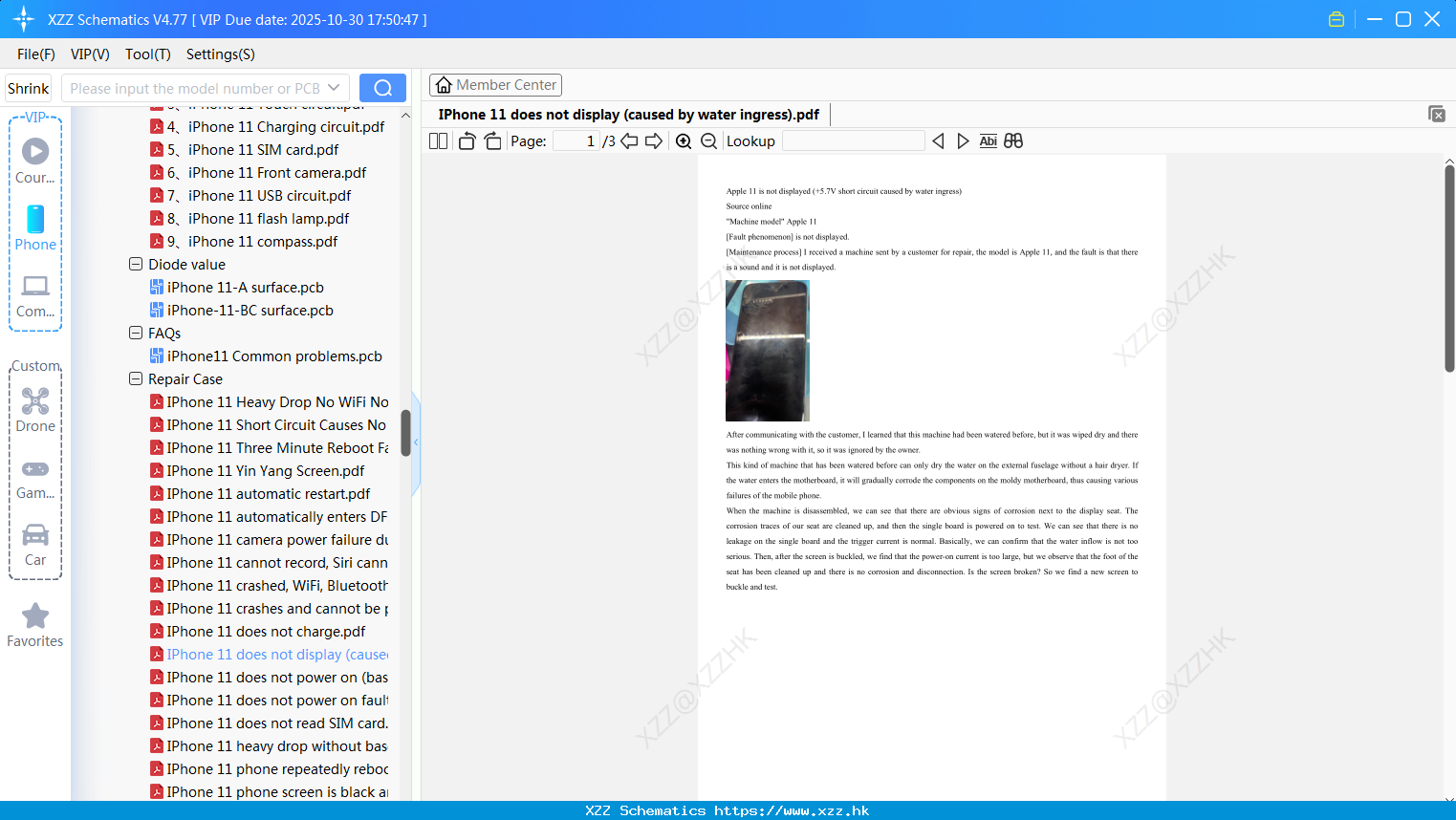1456x820 pixels.
Task: Open 'iPhone 11-A surface.pcb'
Action: coord(237,287)
